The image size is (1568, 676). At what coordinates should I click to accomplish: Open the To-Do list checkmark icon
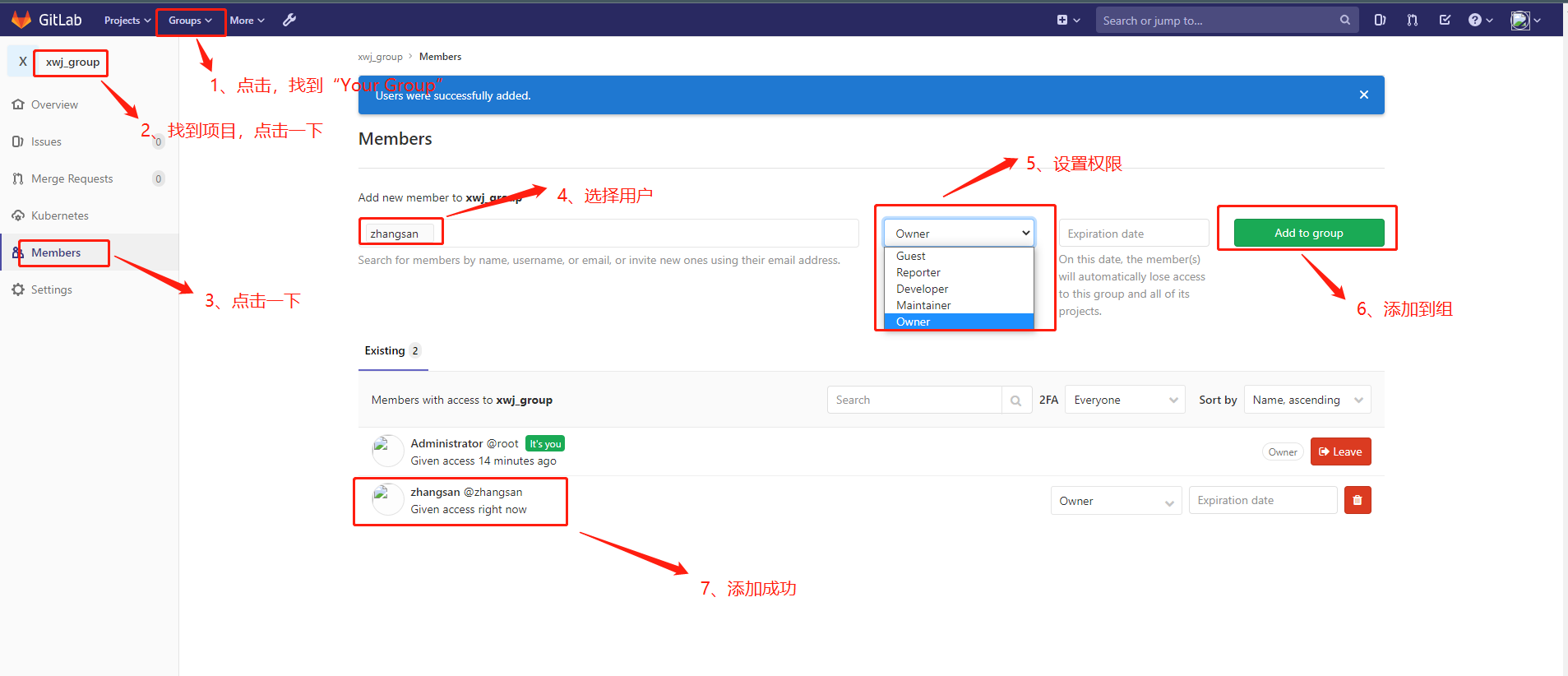pyautogui.click(x=1445, y=20)
